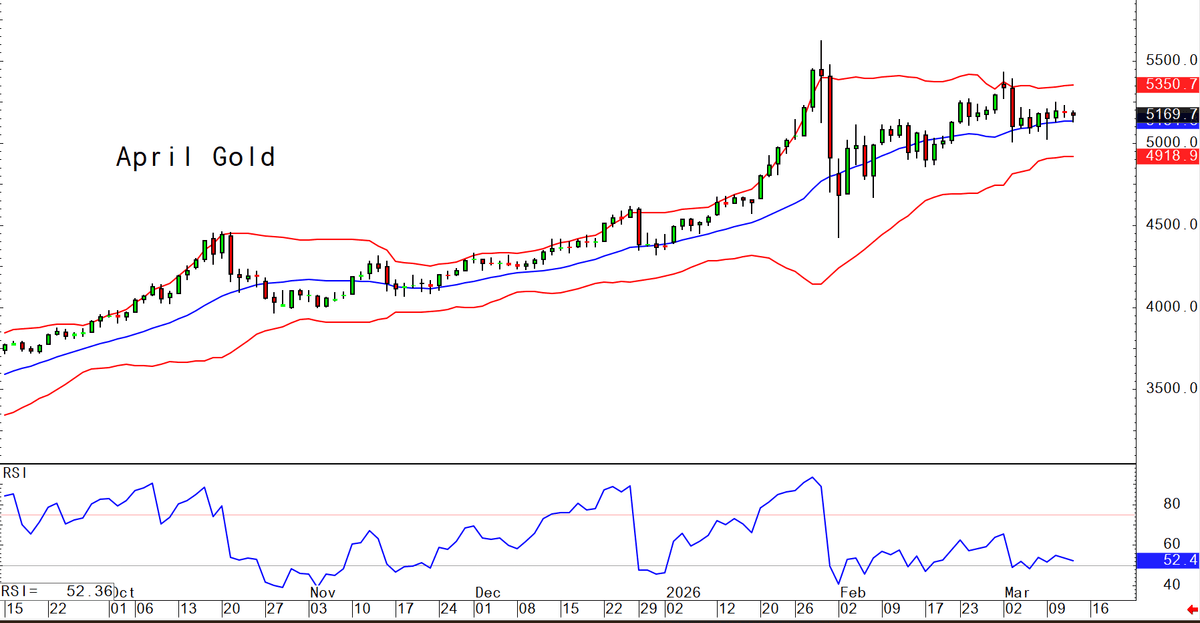Screen dimensions: 1200x623
Task: Click the 4000.0 price axis label
Action: click(1171, 307)
